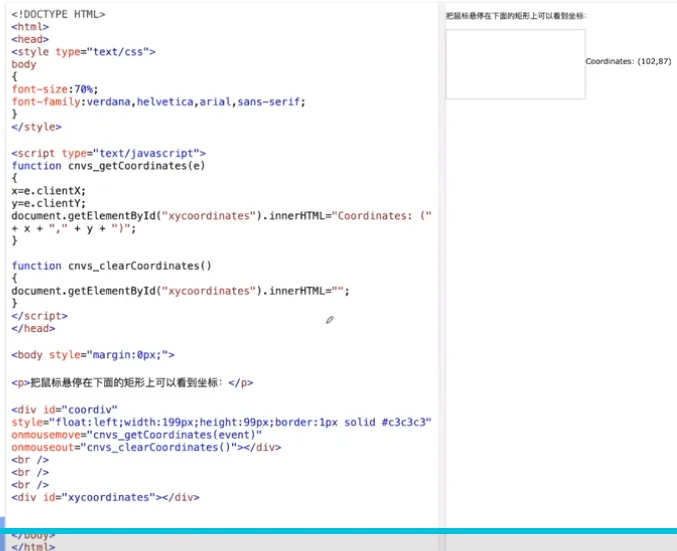The image size is (677, 551).
Task: Click the 'body' CSS selector line
Action: (24, 64)
